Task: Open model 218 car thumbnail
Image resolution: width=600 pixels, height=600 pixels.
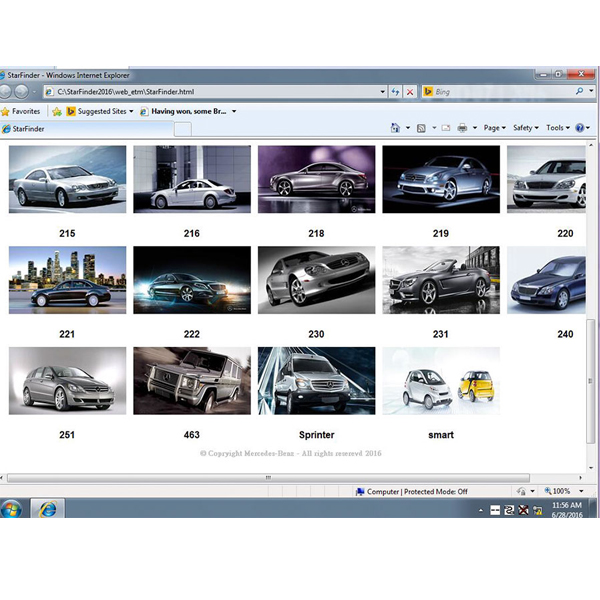Action: [316, 179]
